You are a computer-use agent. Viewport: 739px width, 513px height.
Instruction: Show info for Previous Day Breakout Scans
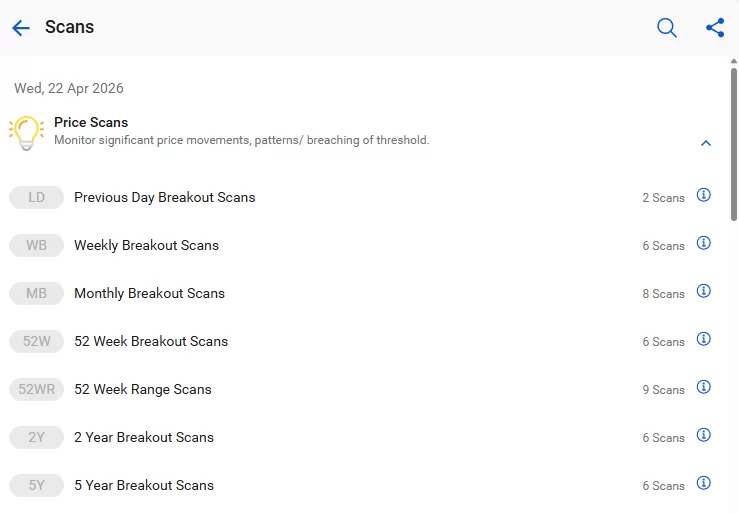704,195
